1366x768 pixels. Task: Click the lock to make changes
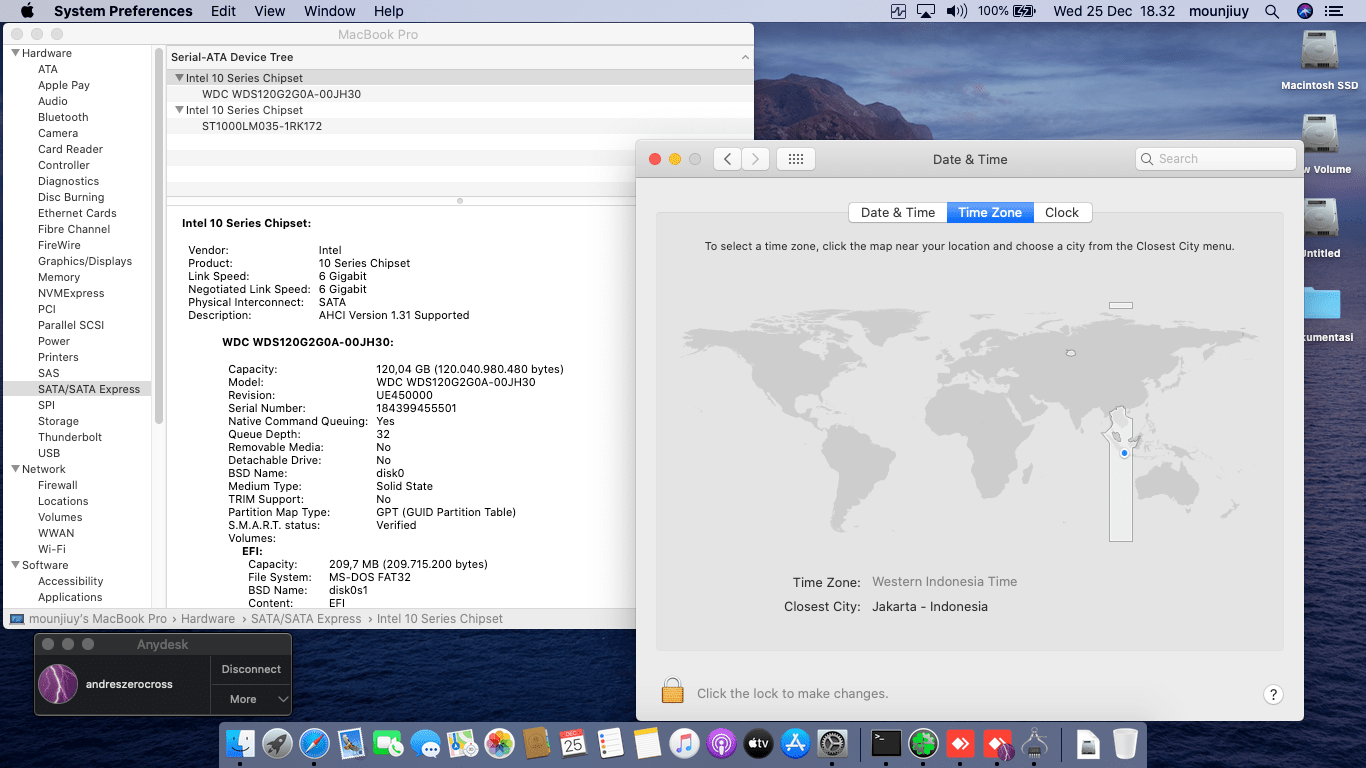[672, 691]
